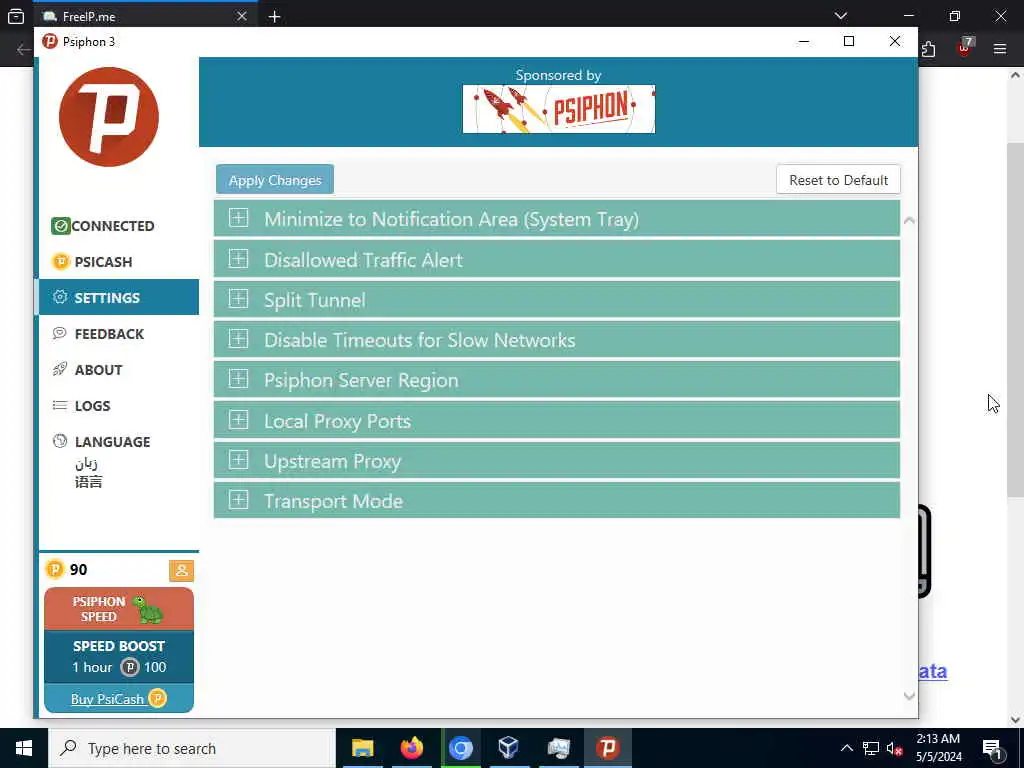Click the browser page vertical scrollbar
This screenshot has height=768, width=1024.
point(1015,320)
